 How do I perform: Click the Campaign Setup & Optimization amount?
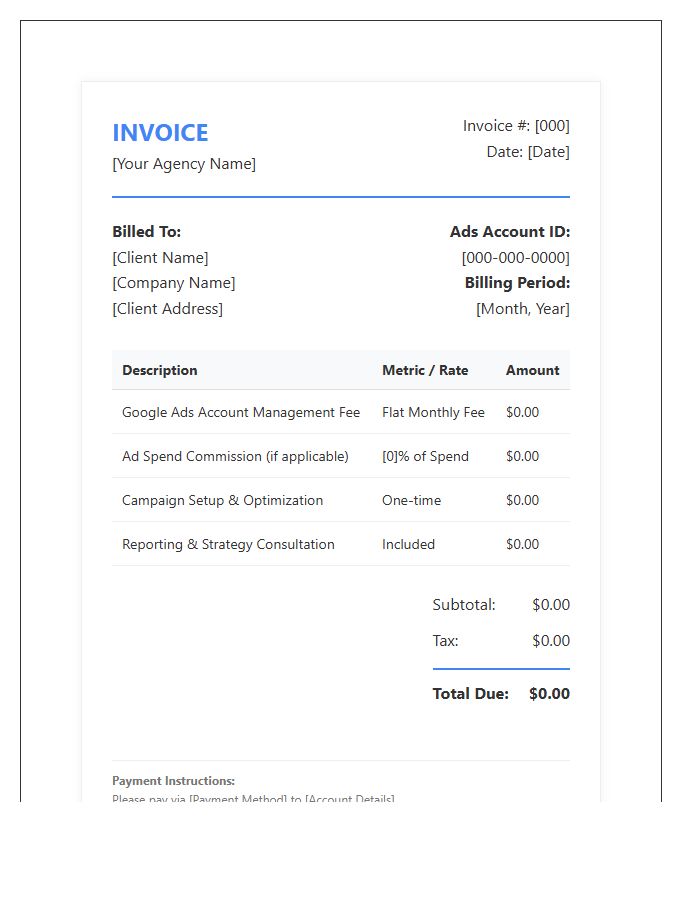[x=523, y=501]
